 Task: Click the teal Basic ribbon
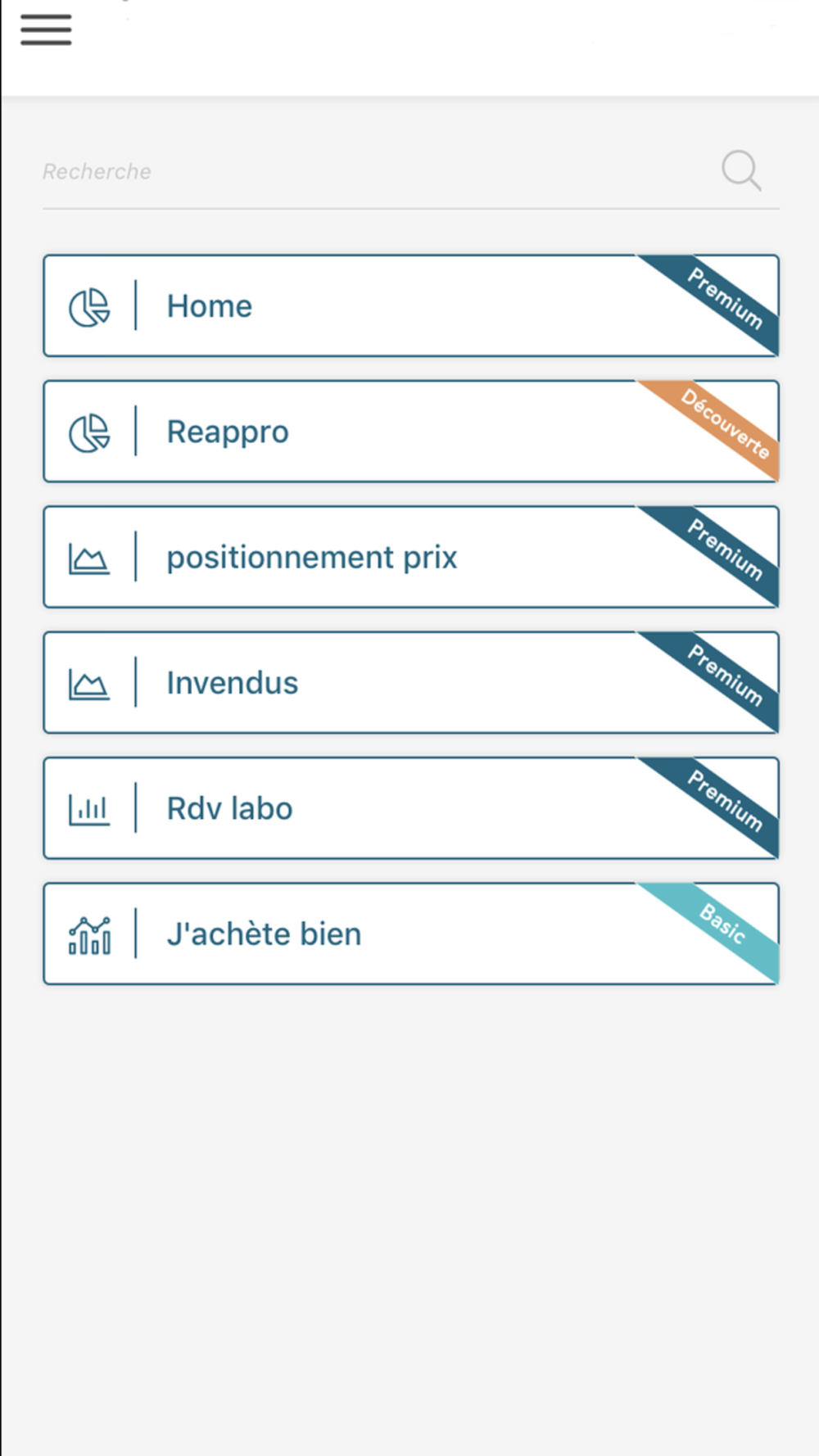click(x=722, y=923)
